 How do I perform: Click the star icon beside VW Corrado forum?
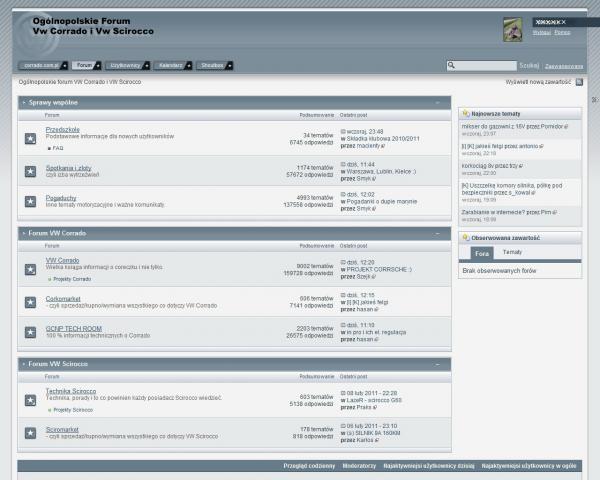30,269
